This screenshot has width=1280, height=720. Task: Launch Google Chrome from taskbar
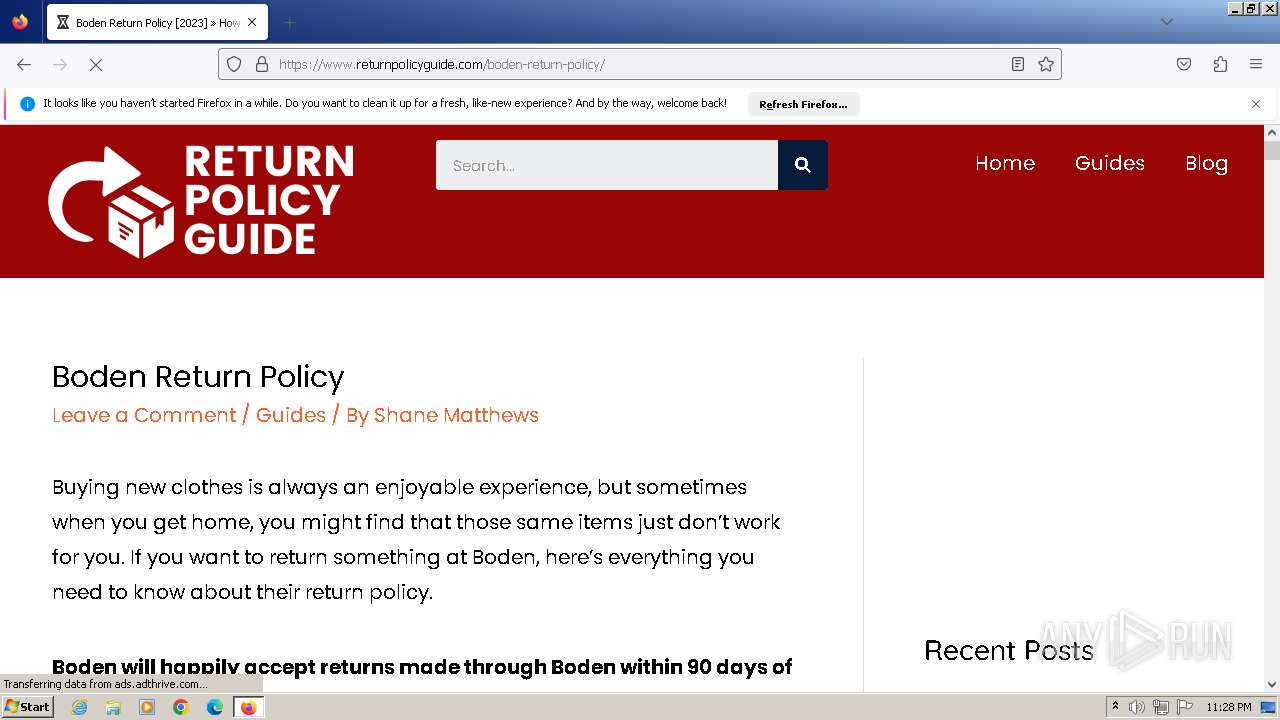[181, 707]
